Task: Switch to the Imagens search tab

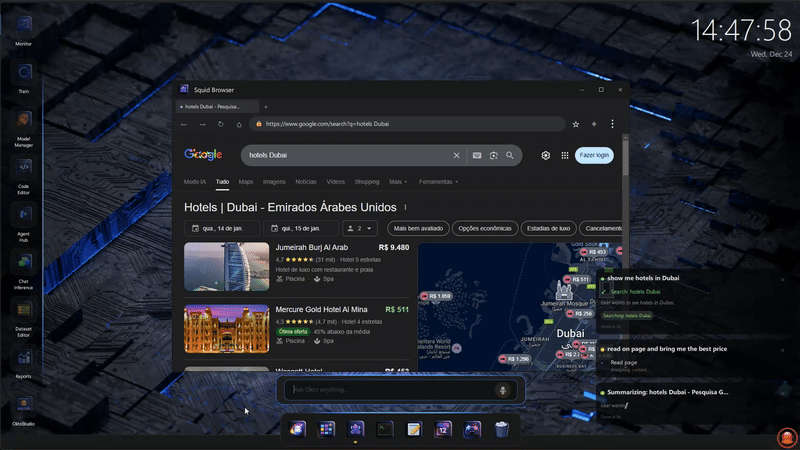Action: pyautogui.click(x=274, y=182)
